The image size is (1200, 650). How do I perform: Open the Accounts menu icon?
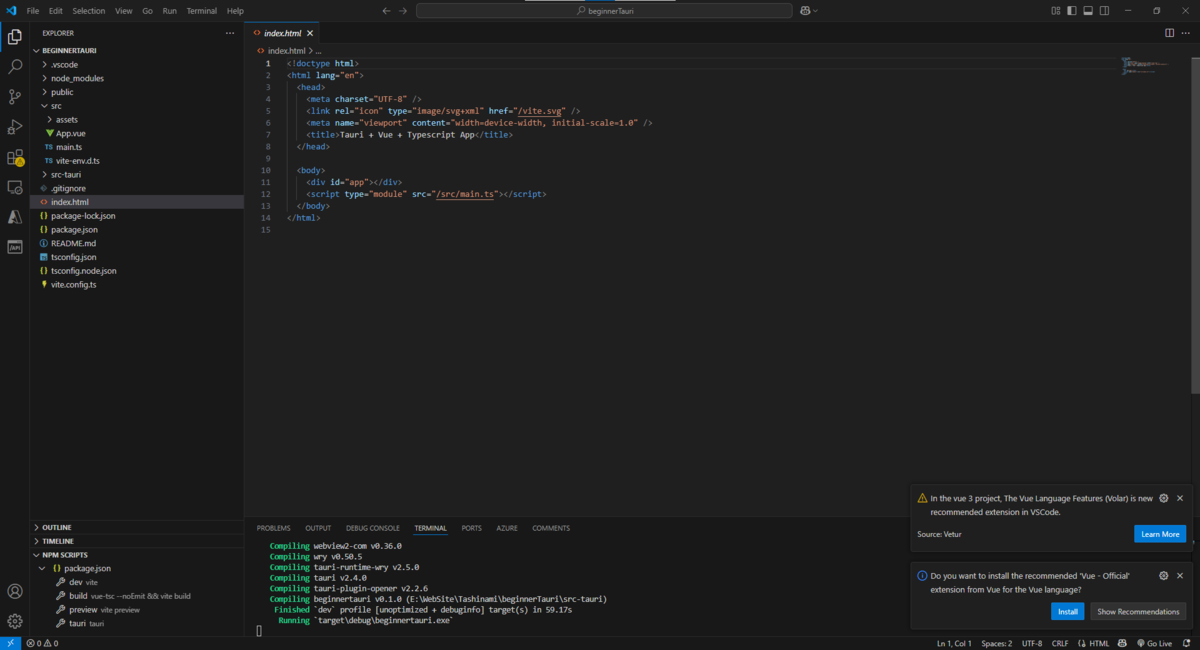coord(15,592)
